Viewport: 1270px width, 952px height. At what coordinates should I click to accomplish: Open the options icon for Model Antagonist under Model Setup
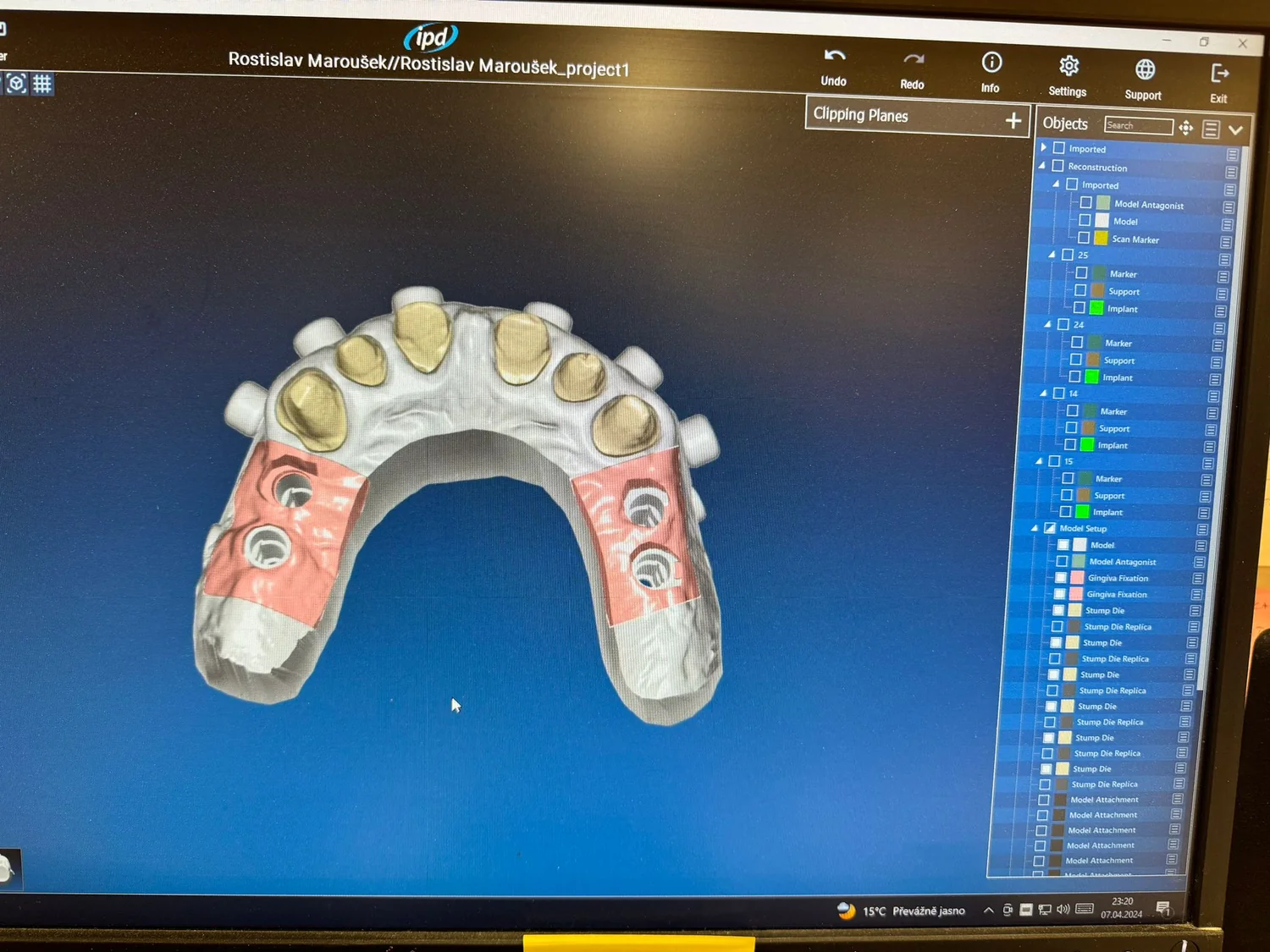tap(1199, 562)
